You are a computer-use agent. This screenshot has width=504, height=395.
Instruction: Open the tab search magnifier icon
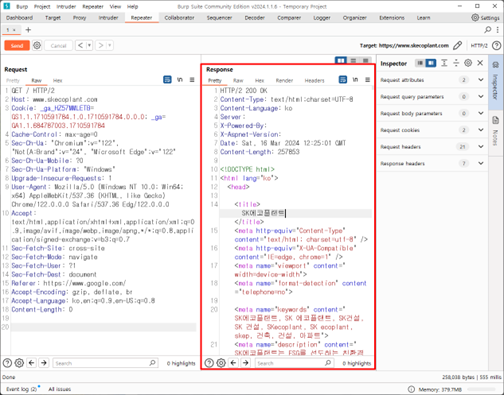[488, 30]
